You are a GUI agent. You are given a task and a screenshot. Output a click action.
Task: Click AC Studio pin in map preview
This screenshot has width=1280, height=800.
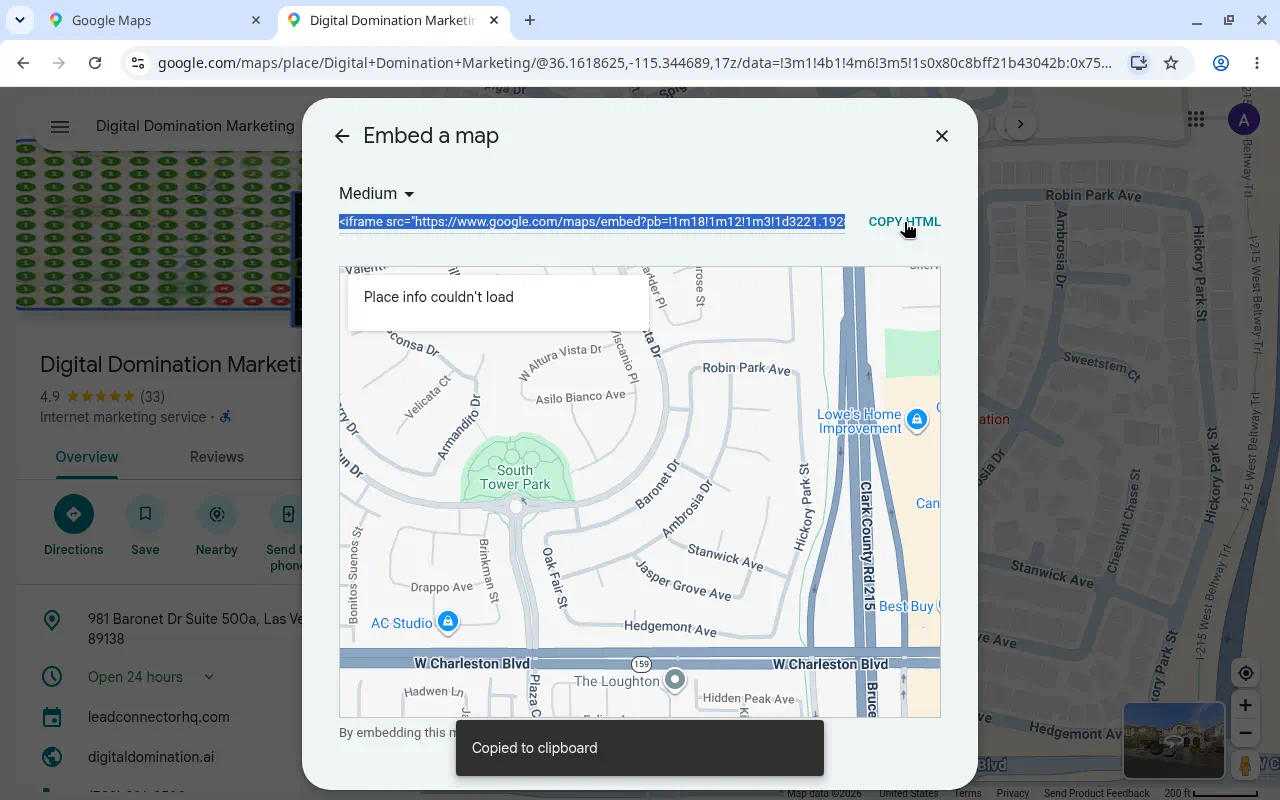(x=448, y=622)
